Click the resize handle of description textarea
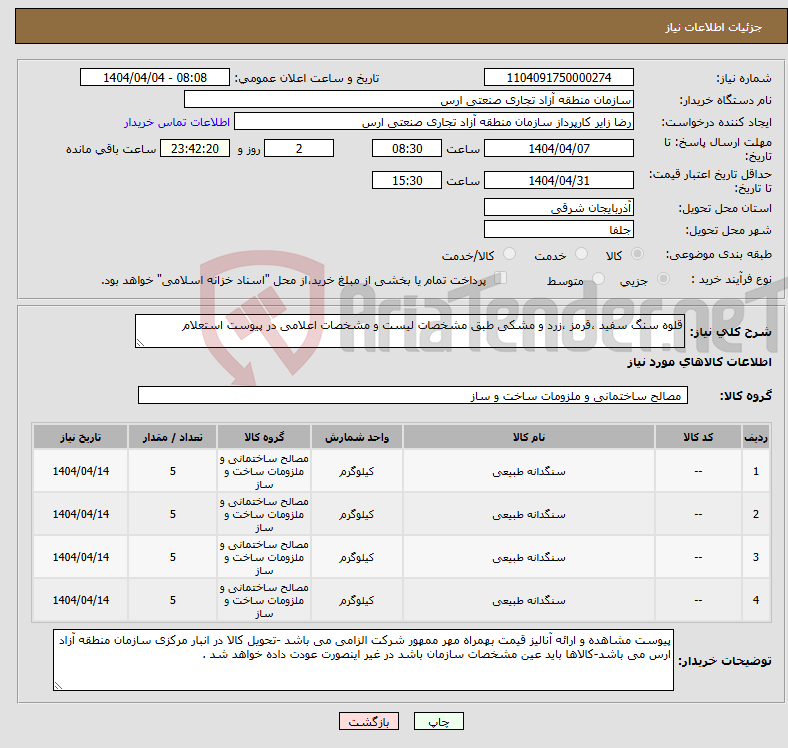The height and width of the screenshot is (748, 788). 140,343
